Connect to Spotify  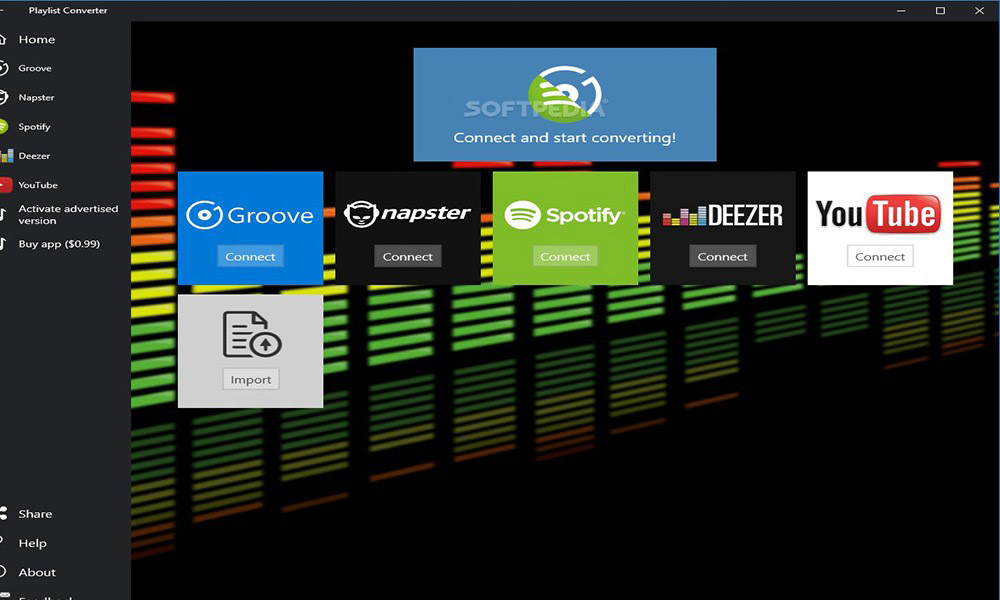coord(565,256)
